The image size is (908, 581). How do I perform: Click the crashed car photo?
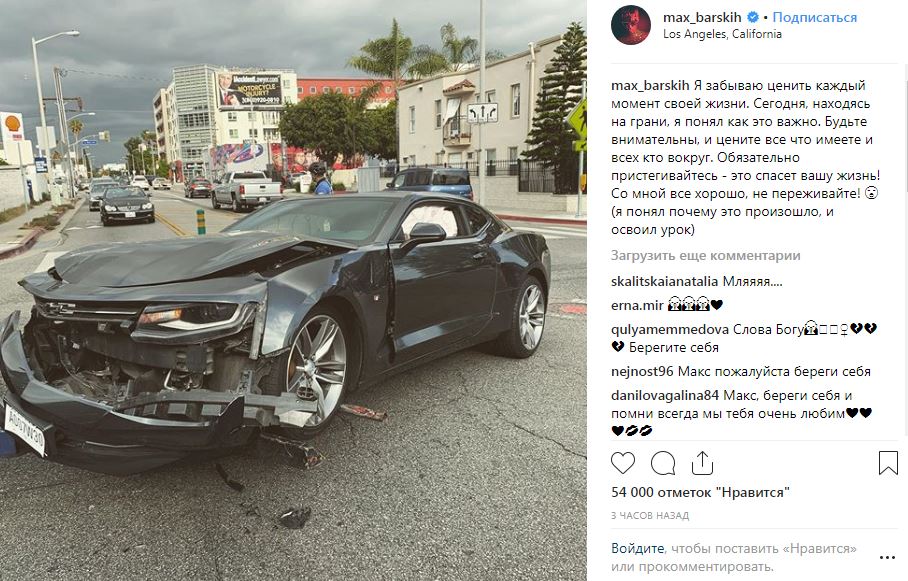click(293, 290)
